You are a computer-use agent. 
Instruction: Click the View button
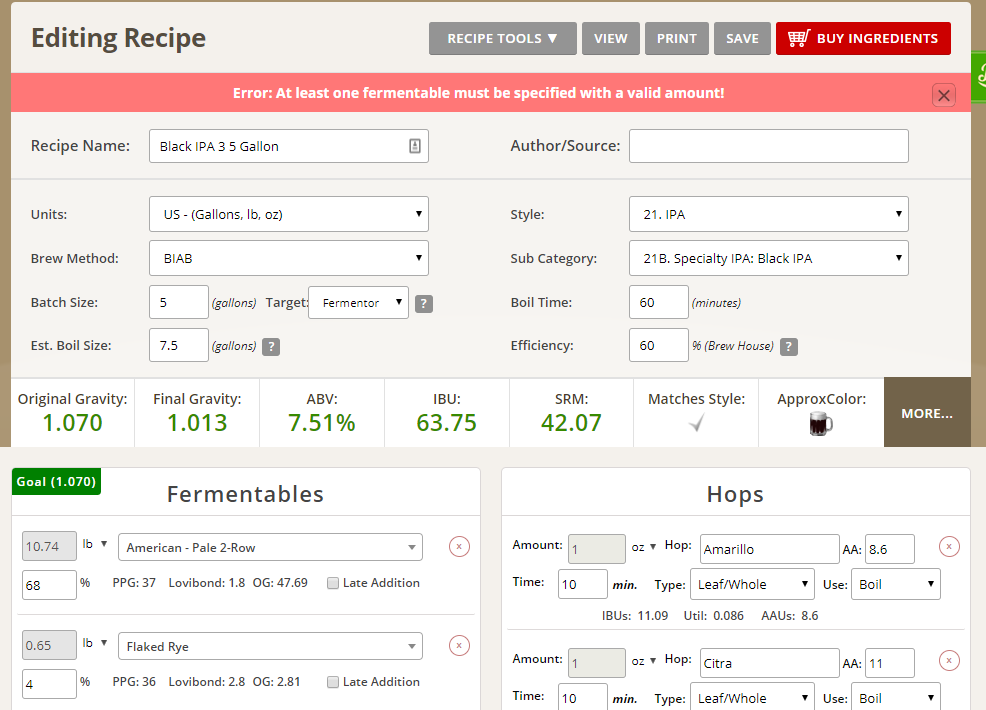tap(610, 39)
